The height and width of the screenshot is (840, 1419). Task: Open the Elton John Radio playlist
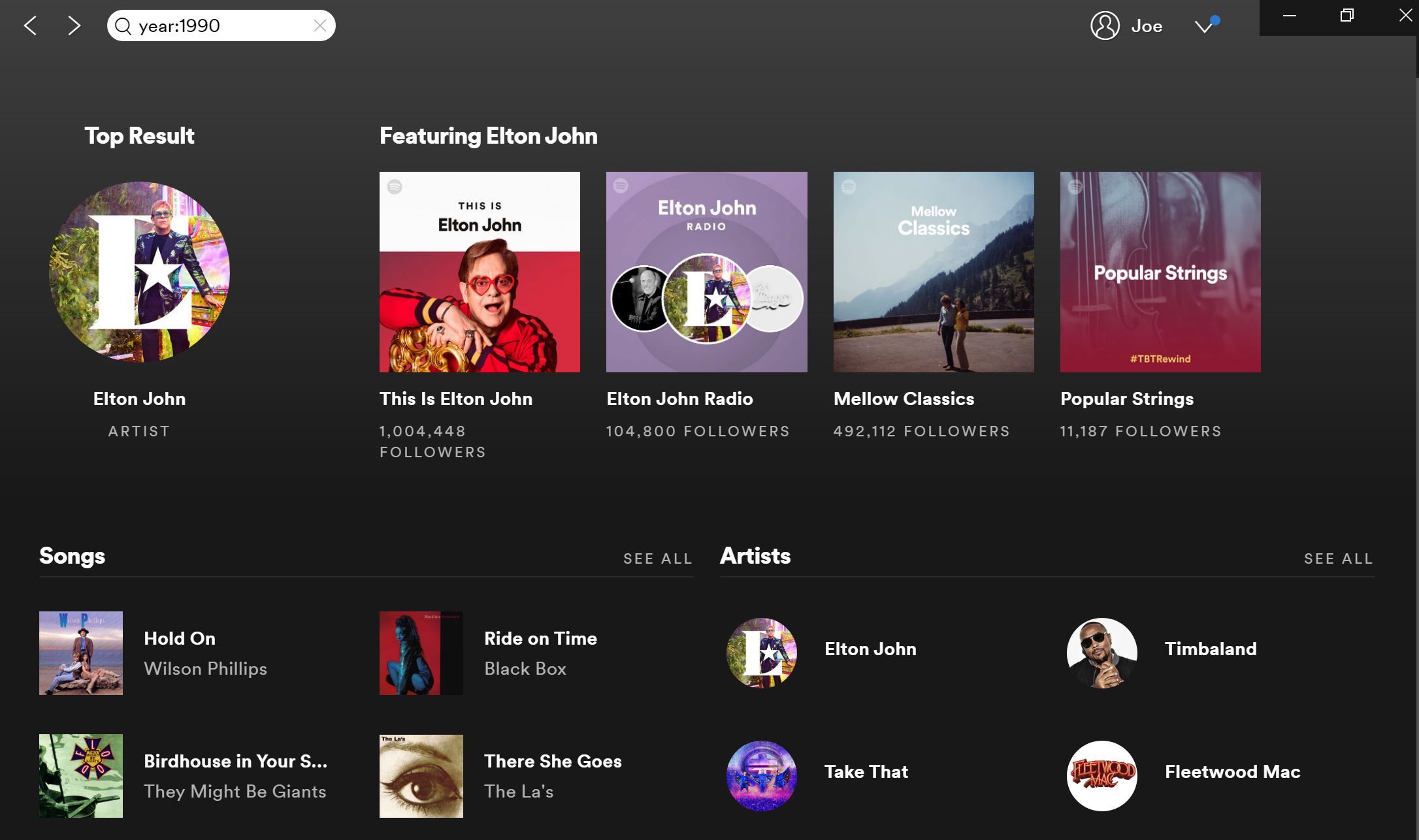click(x=706, y=271)
